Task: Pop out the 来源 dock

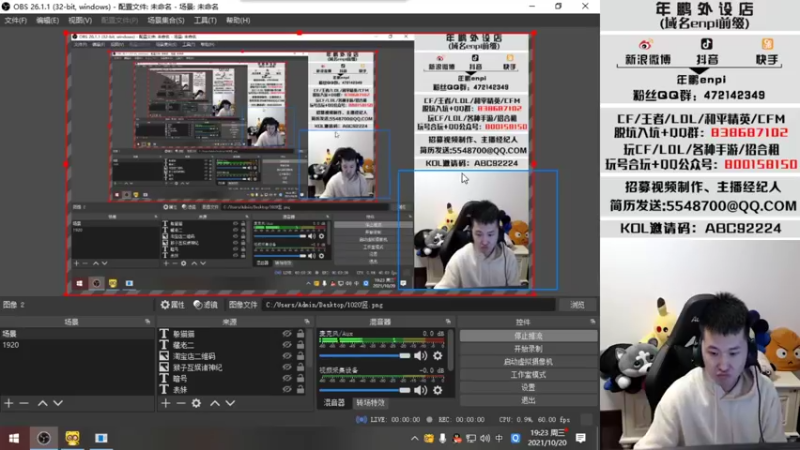Action: 307,321
